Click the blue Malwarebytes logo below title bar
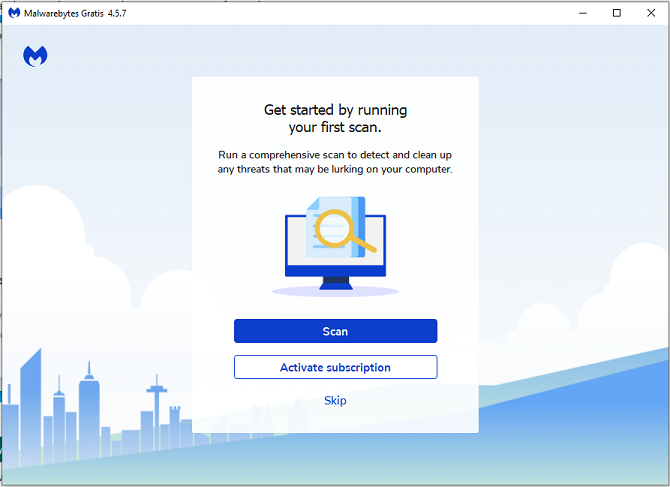Viewport: 670px width, 487px height. 36,56
